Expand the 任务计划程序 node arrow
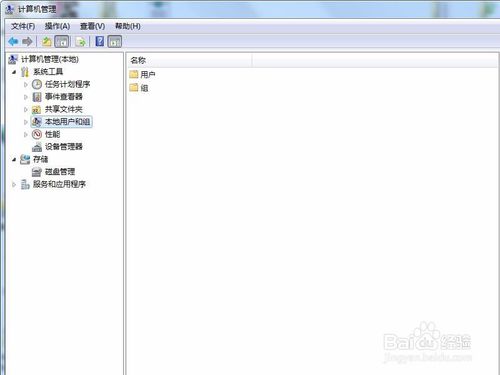 (x=26, y=85)
